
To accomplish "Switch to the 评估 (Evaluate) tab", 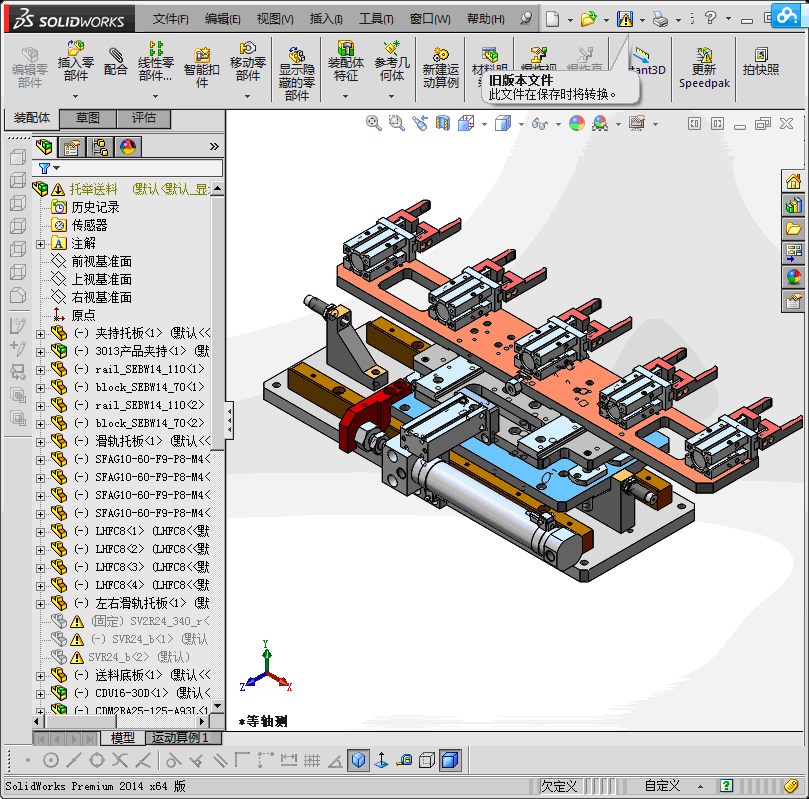I will pos(143,118).
